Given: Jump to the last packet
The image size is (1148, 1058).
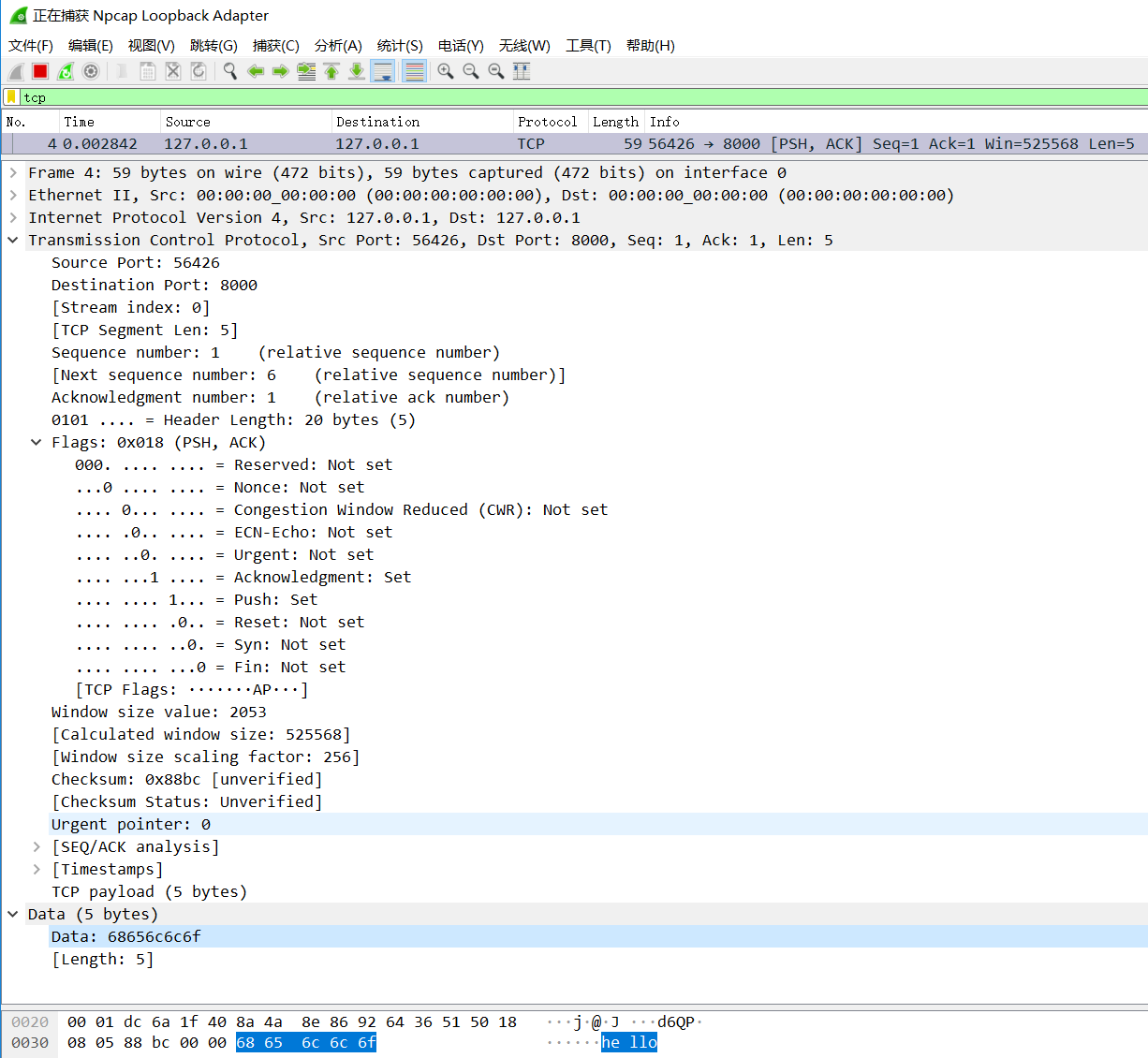Looking at the screenshot, I should tap(357, 71).
